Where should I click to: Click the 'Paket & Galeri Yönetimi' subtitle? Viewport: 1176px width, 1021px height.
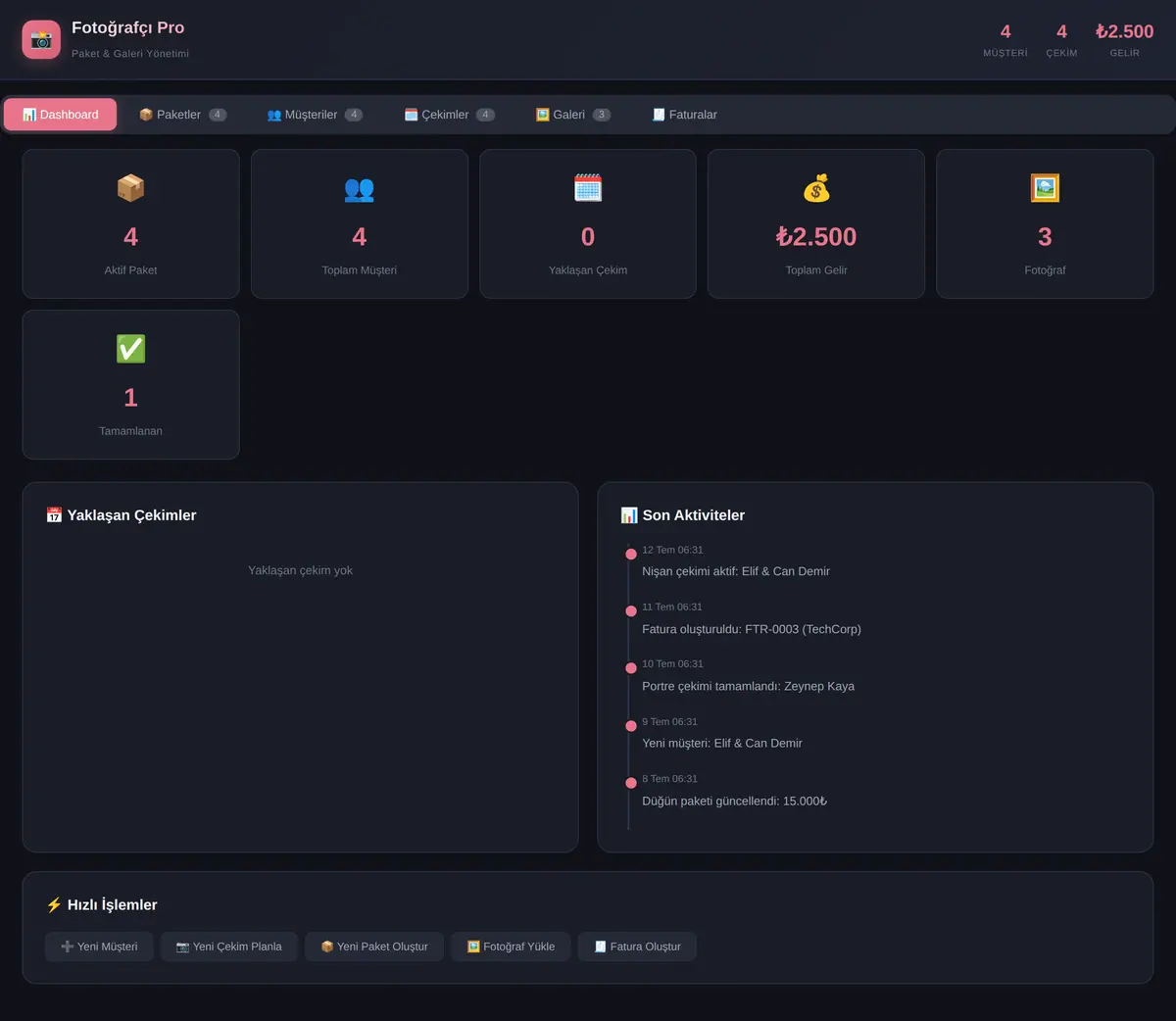coord(130,54)
